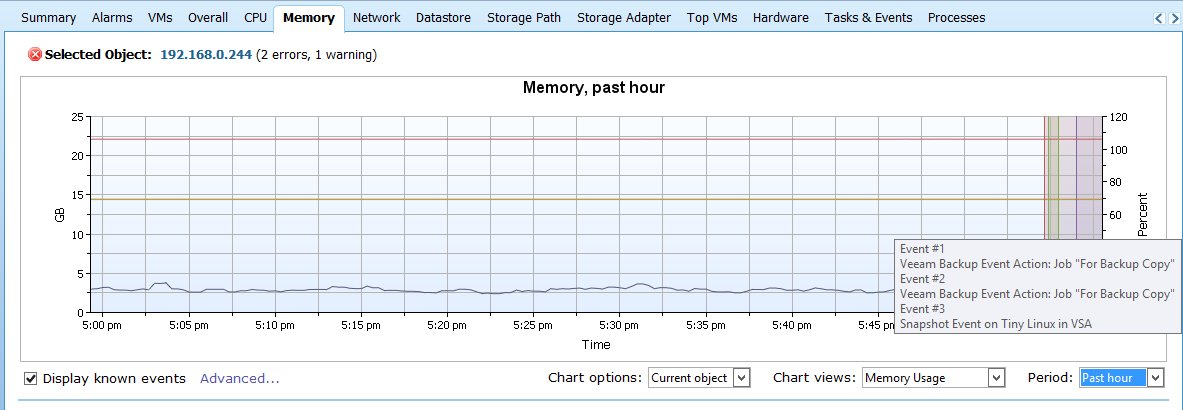Go to Tasks & Events tab
Screen dimensions: 1183x410
point(868,17)
